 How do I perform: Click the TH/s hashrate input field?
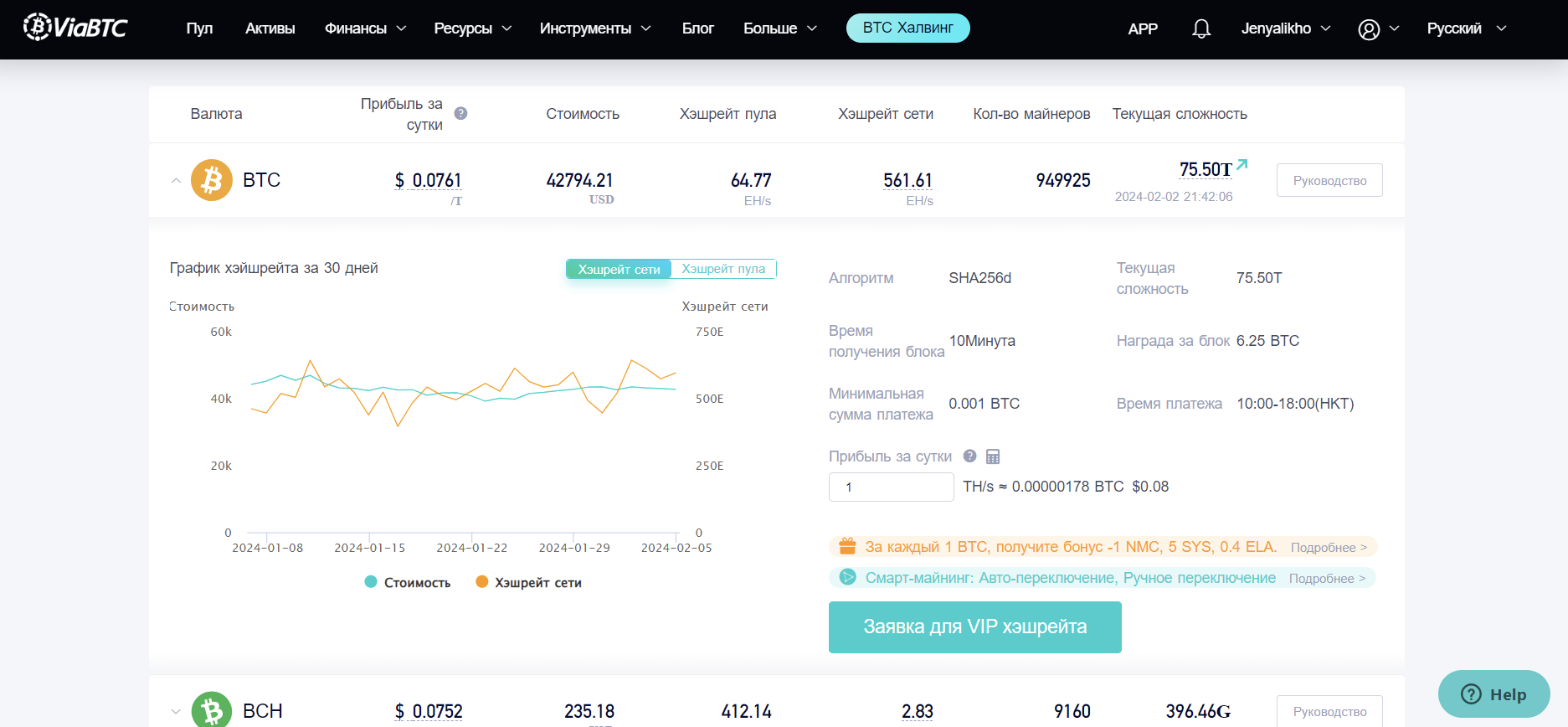[x=891, y=487]
